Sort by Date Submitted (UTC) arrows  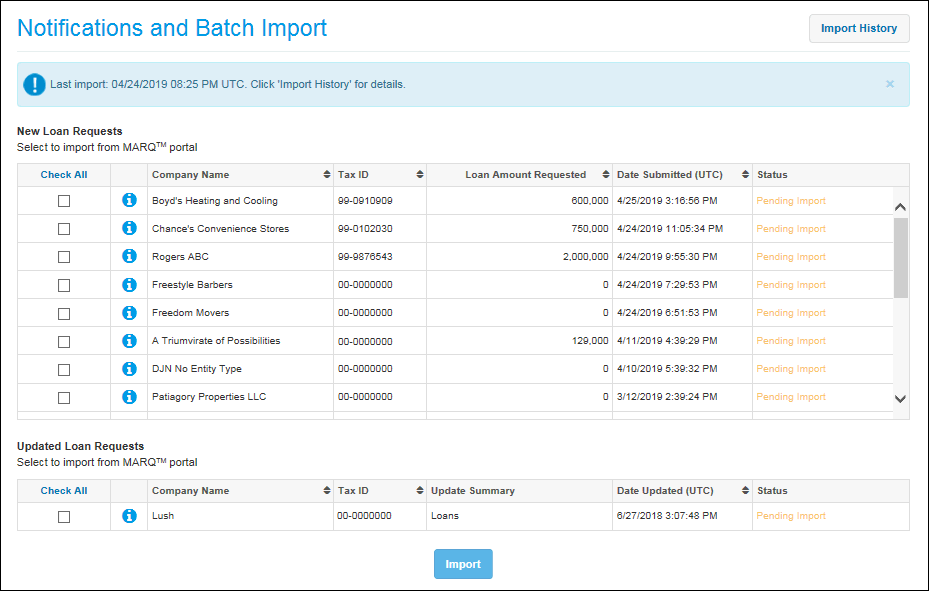745,174
